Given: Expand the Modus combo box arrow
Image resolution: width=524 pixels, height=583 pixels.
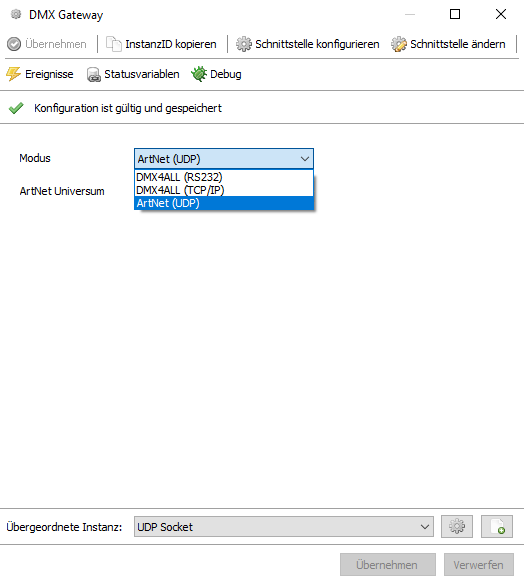Looking at the screenshot, I should [305, 159].
